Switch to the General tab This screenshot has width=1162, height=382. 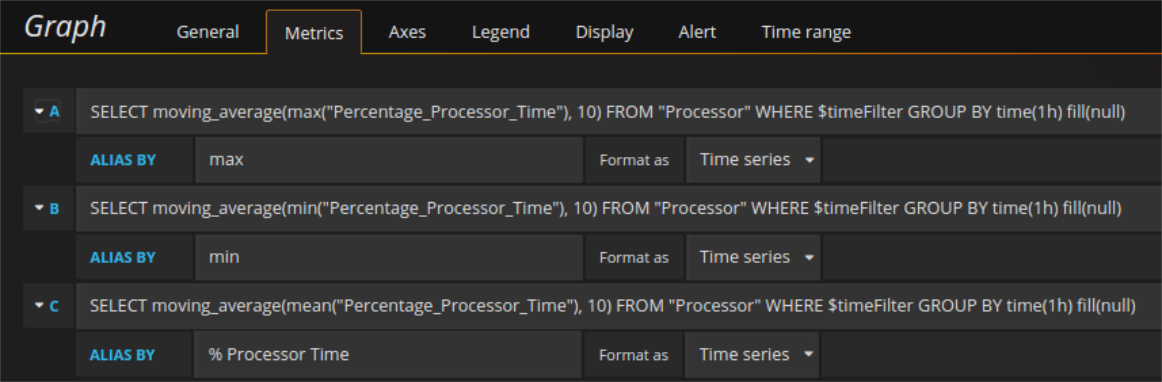208,32
